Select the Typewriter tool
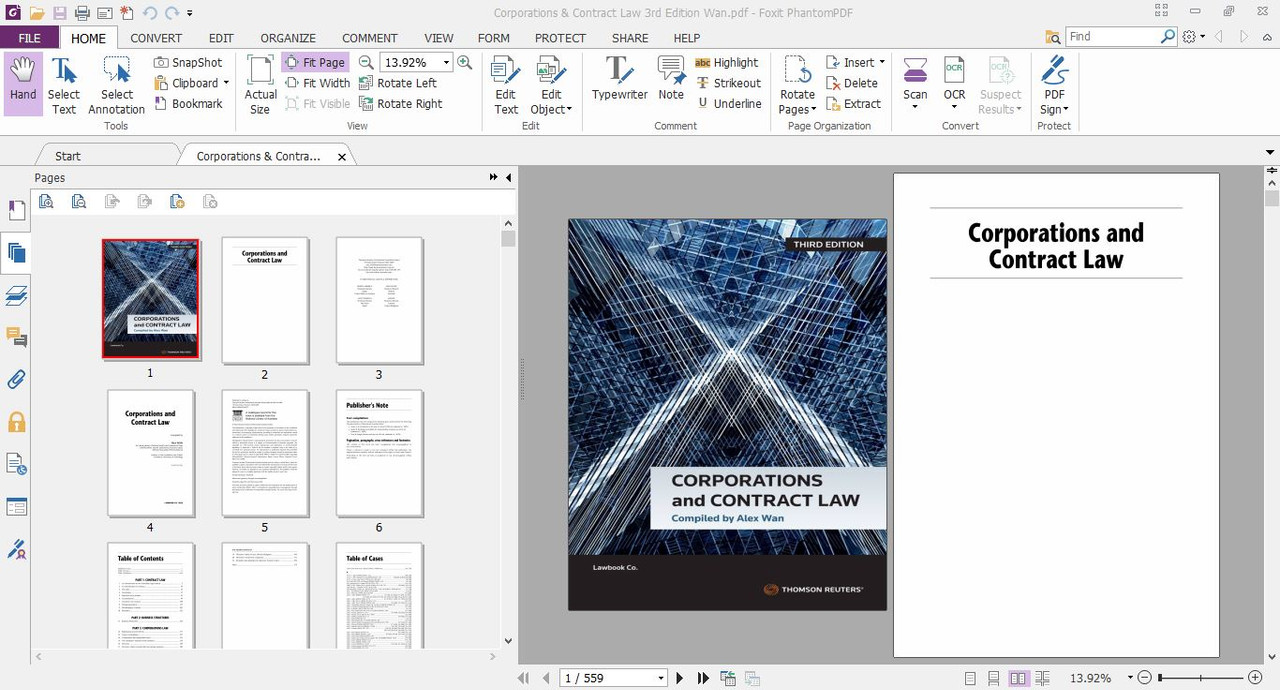This screenshot has height=690, width=1280. [x=619, y=80]
